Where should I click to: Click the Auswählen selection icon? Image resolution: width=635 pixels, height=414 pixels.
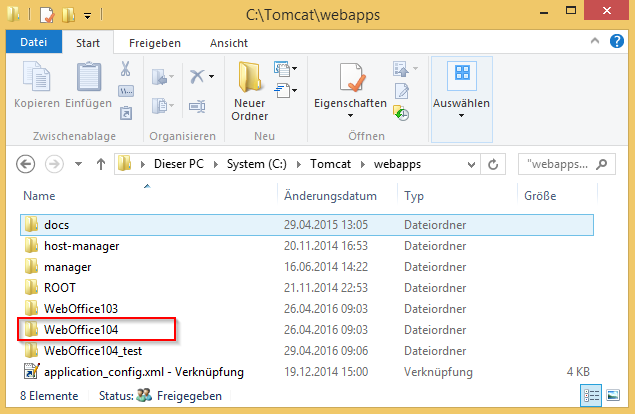click(x=462, y=75)
